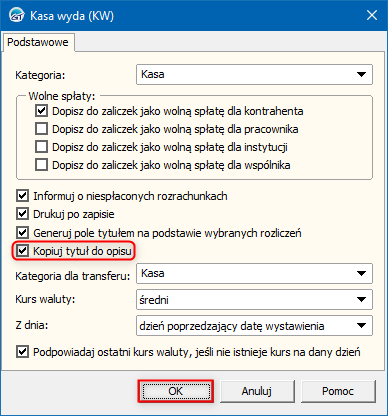The image size is (388, 416).
Task: Enable wolną spłatę dla wspólnika checkbox
Action: pyautogui.click(x=41, y=165)
